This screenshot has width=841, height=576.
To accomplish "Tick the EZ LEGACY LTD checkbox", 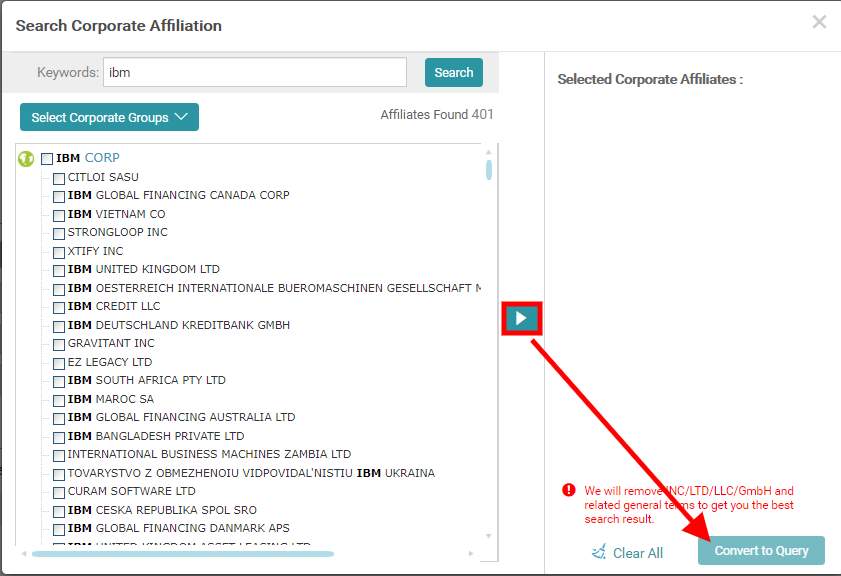I will pyautogui.click(x=59, y=364).
